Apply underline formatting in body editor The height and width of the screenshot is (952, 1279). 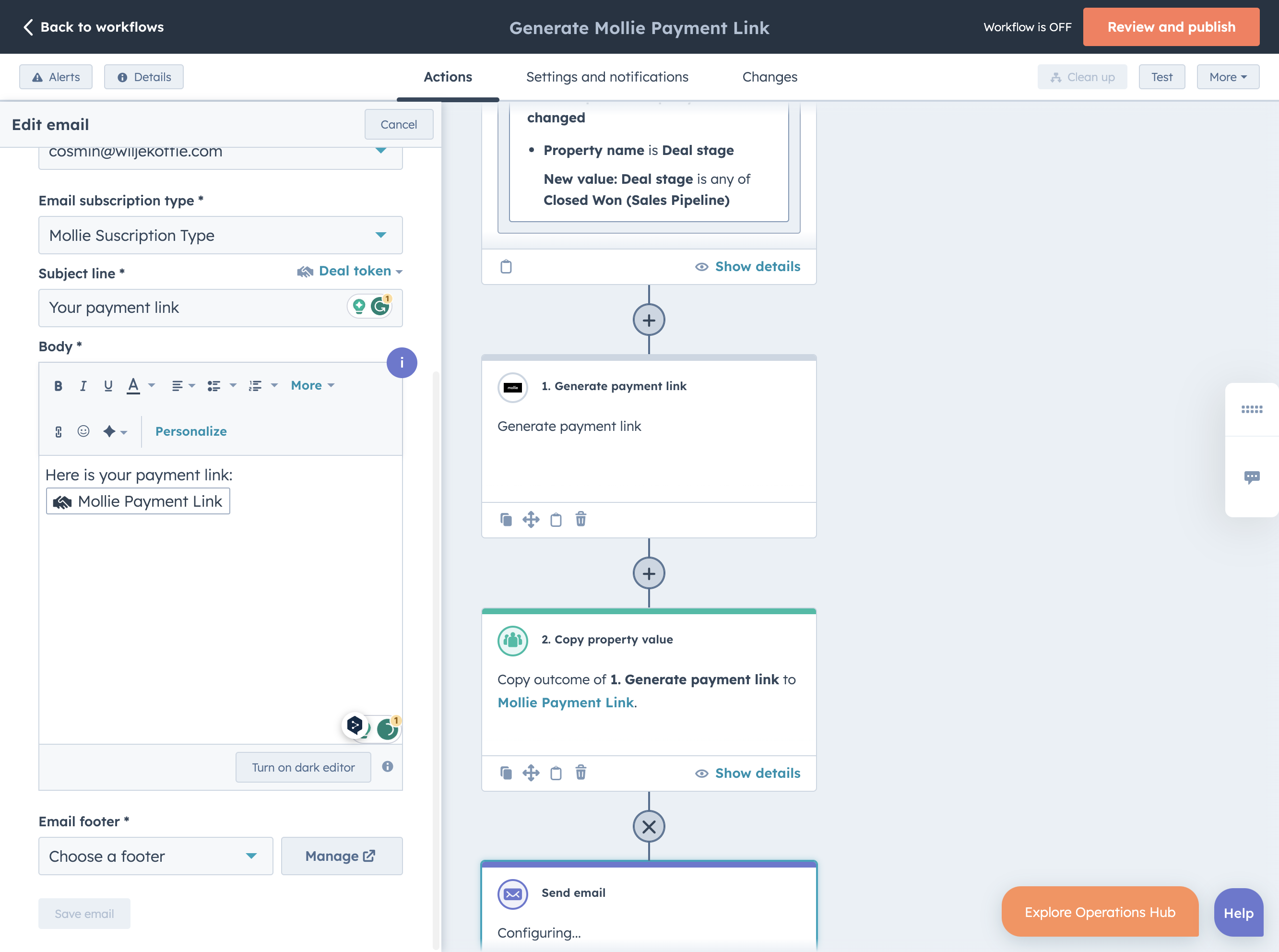point(108,385)
